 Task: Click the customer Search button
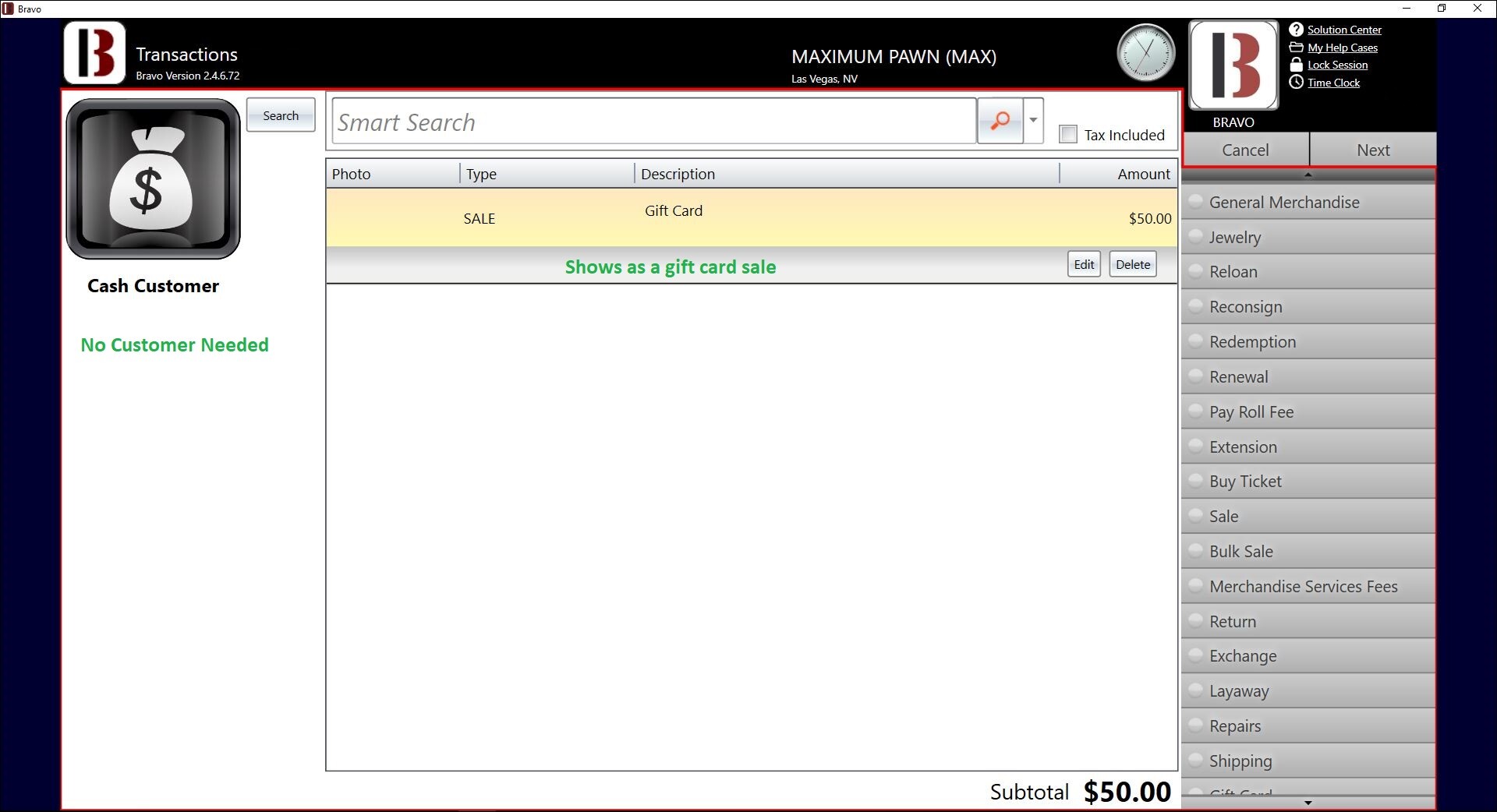click(281, 115)
